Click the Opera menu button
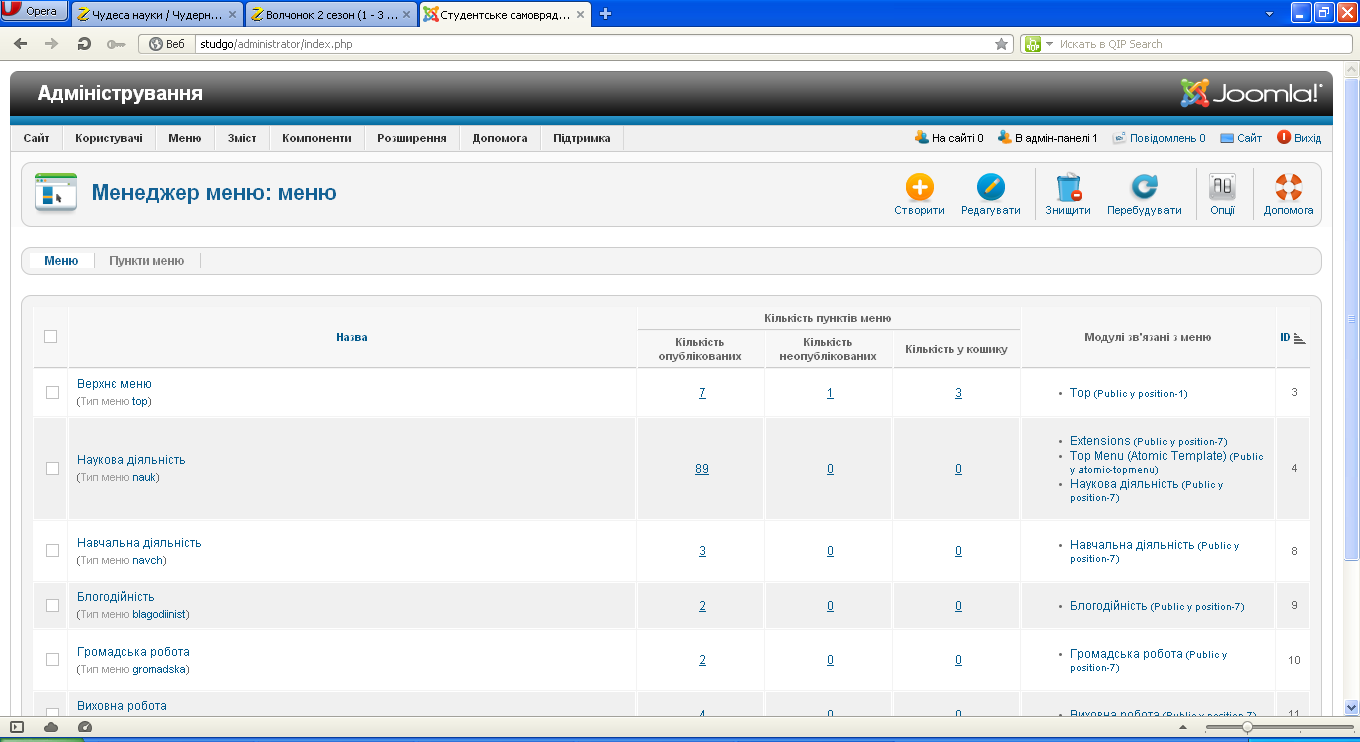The height and width of the screenshot is (742, 1360). (34, 11)
